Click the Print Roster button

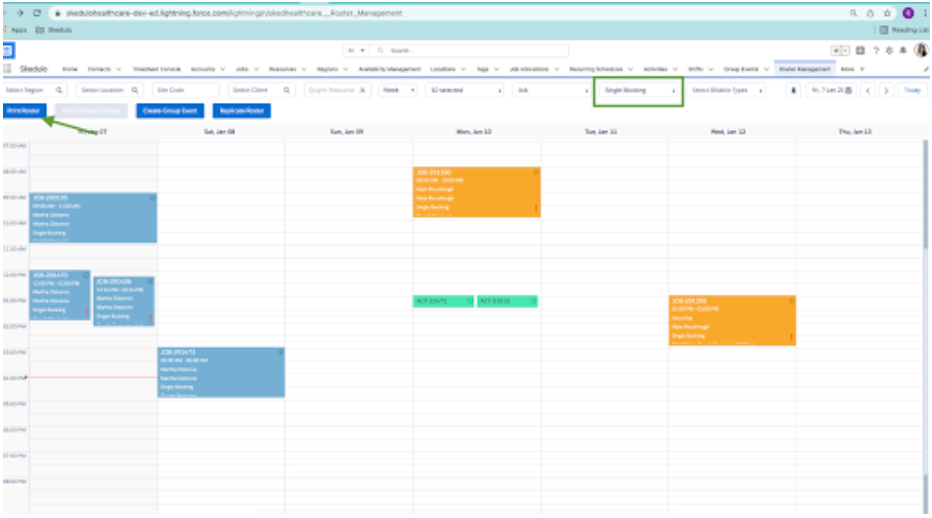coord(24,111)
